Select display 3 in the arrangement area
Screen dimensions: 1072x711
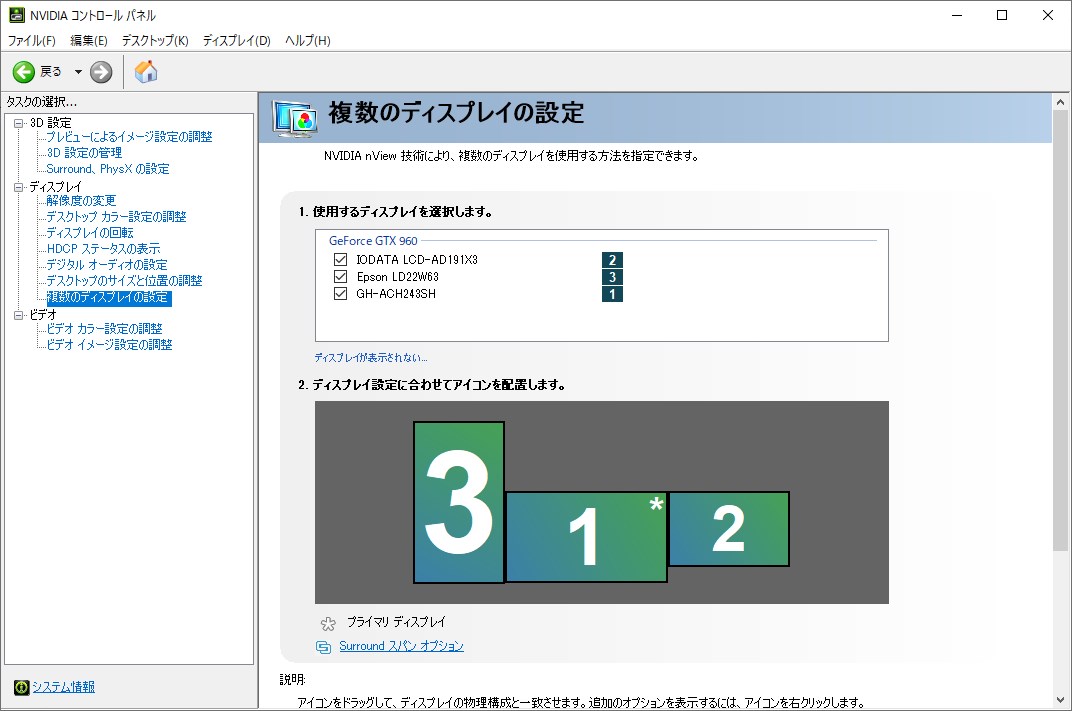[459, 502]
